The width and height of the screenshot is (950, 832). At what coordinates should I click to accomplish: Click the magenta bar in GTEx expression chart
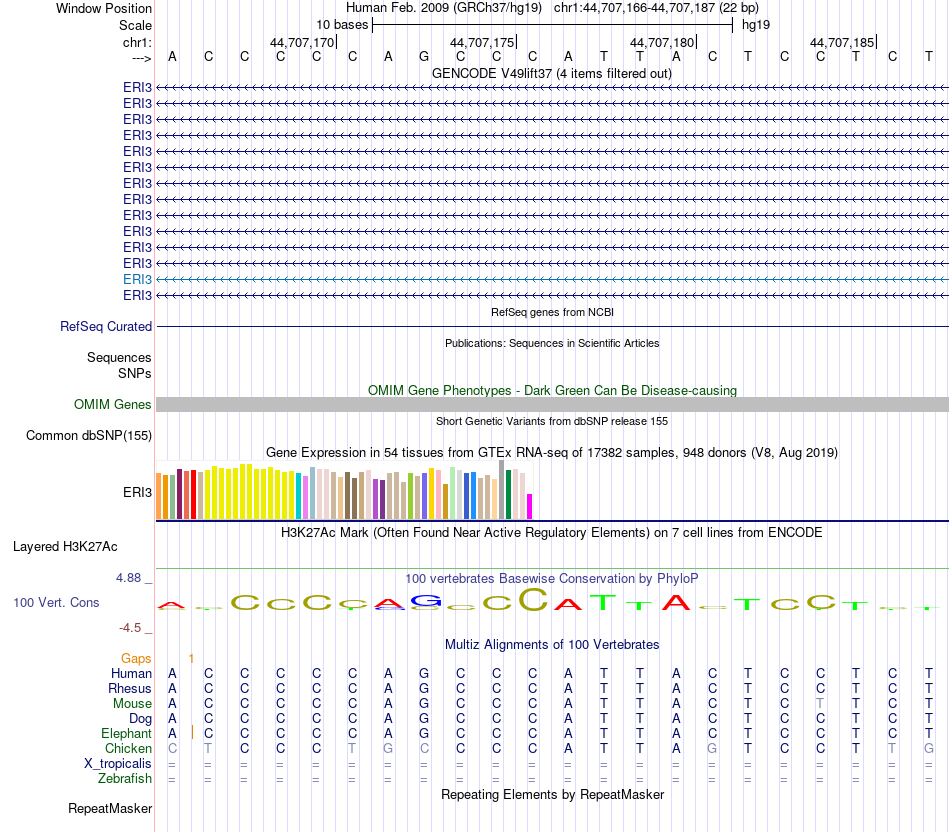[530, 507]
